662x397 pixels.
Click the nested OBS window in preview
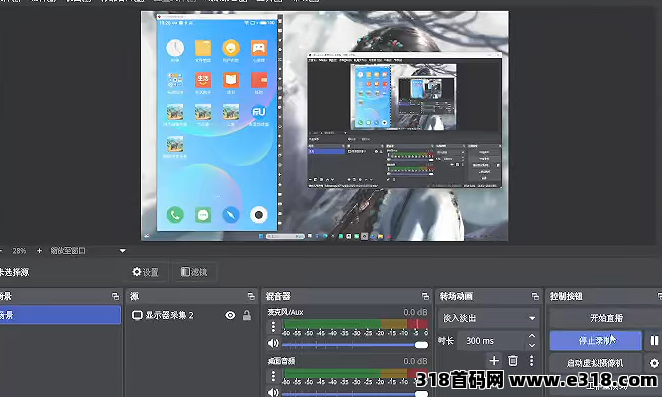405,120
